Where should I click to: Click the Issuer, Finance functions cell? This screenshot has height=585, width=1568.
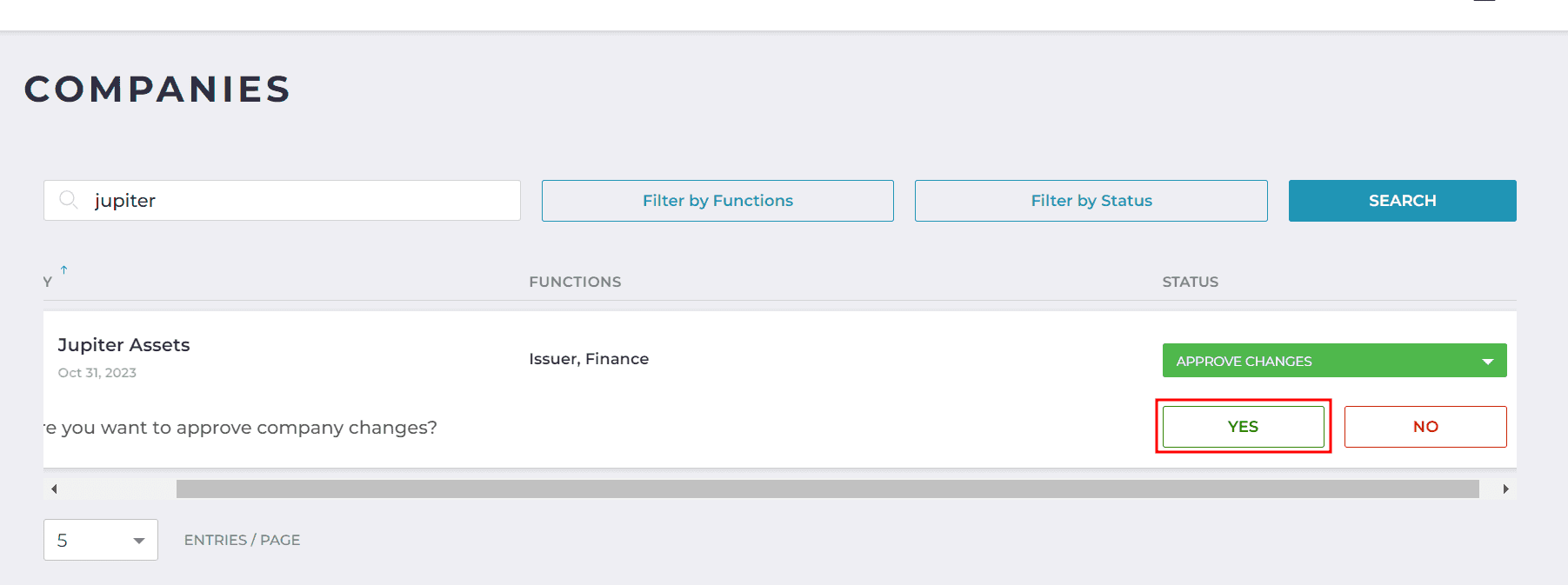tap(589, 359)
